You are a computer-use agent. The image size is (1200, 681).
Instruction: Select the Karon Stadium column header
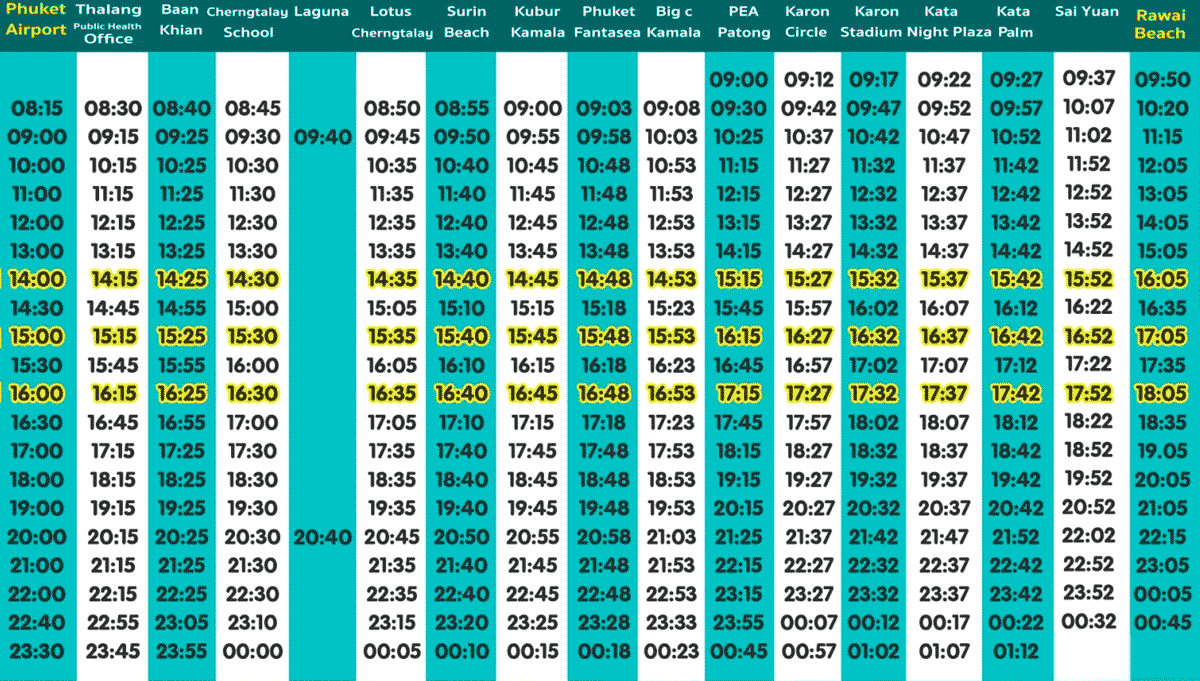click(x=871, y=22)
